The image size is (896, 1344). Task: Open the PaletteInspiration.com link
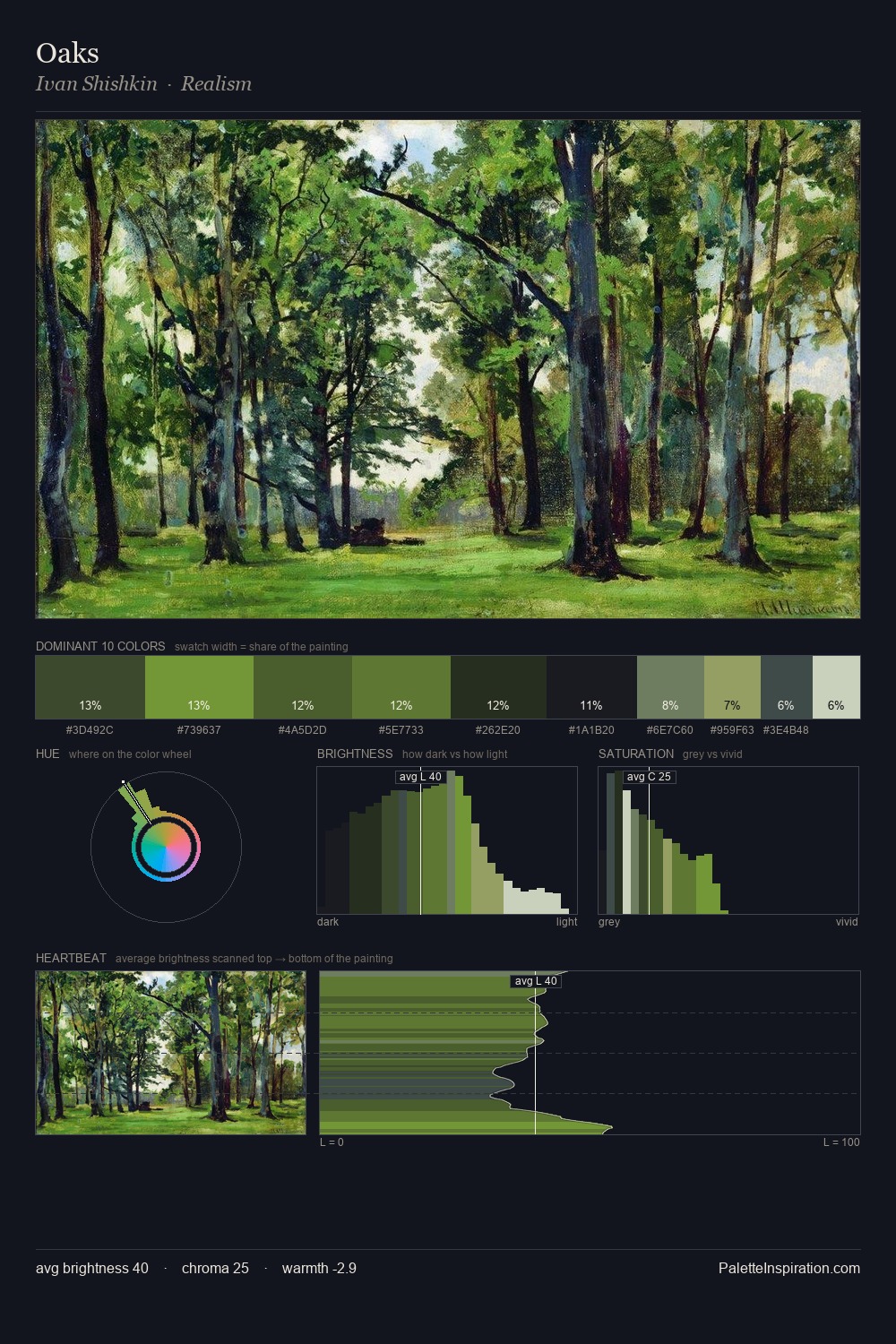coord(789,1268)
